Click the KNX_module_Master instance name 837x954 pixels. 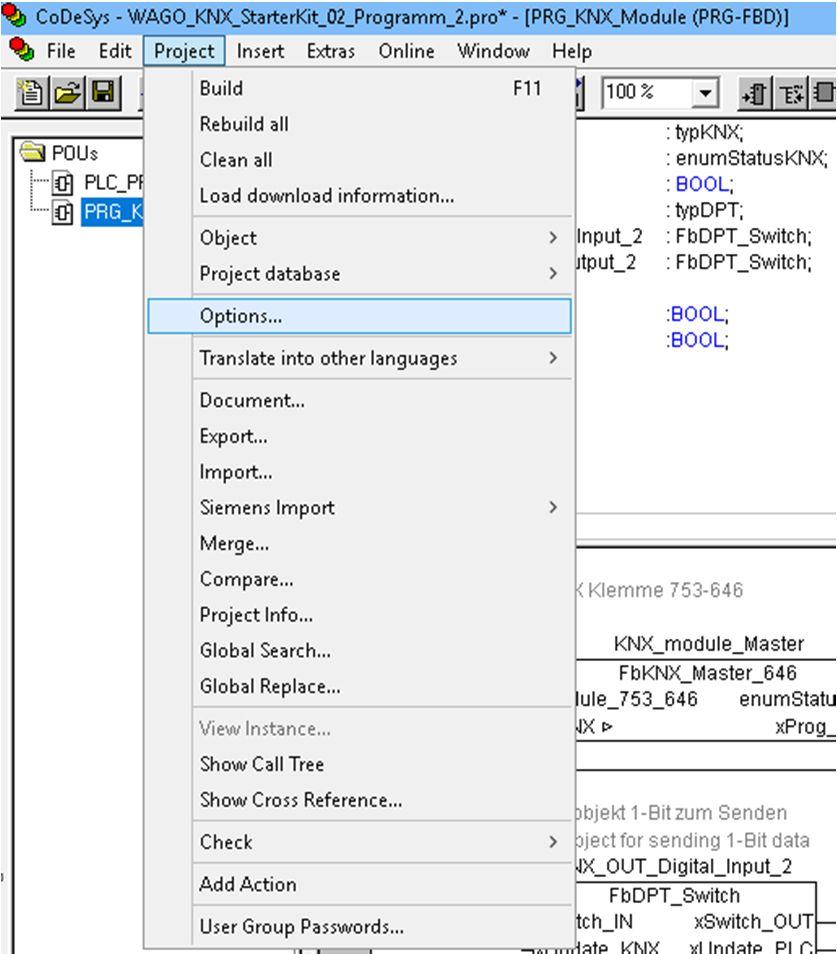(x=709, y=644)
